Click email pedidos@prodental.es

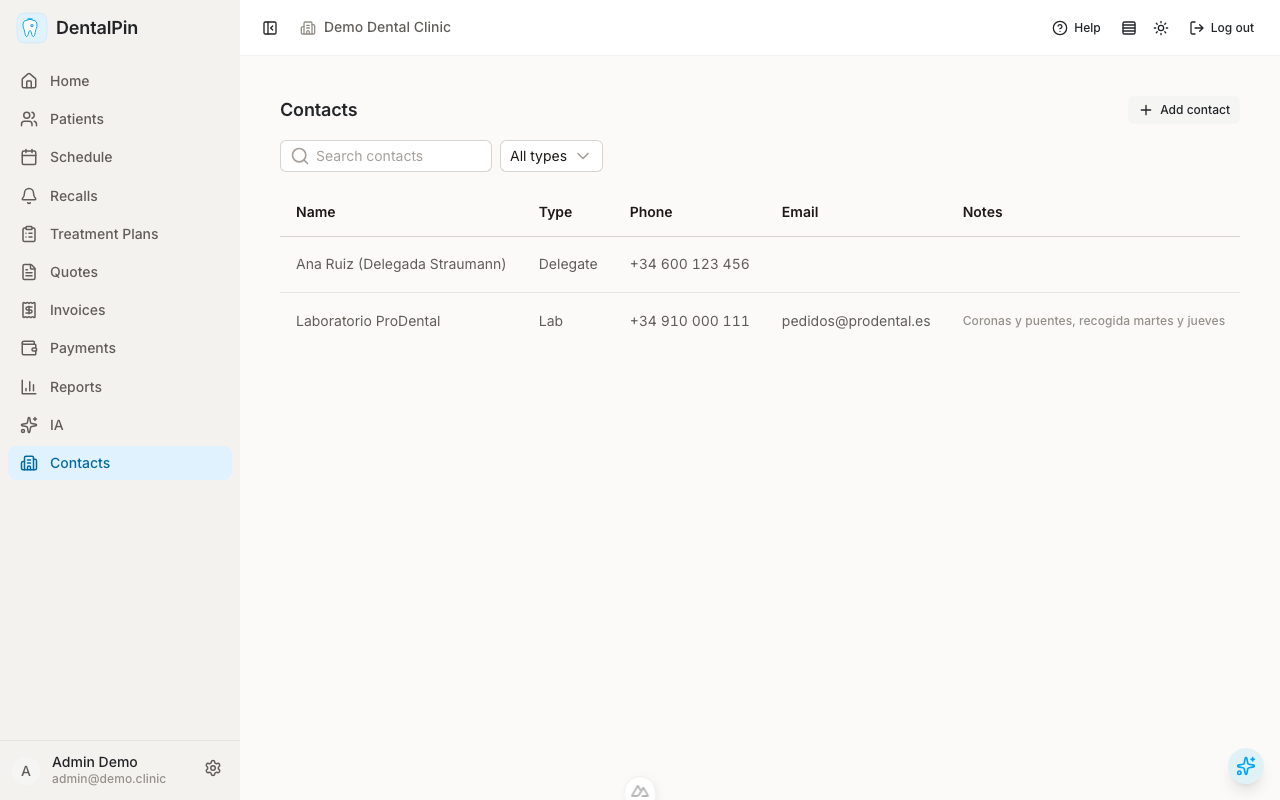click(x=856, y=321)
